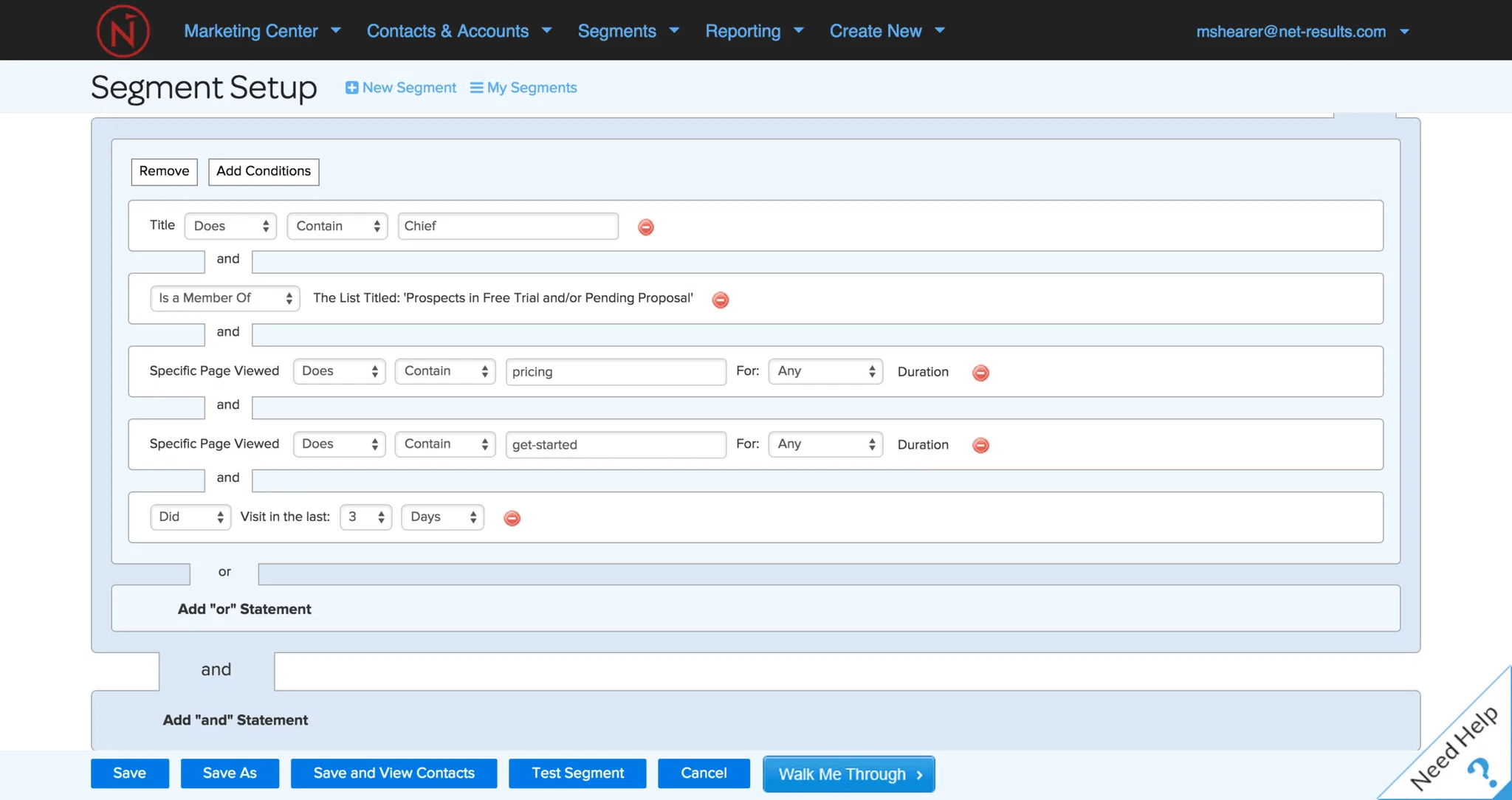Image resolution: width=1512 pixels, height=800 pixels.
Task: Click the My Segments list icon
Action: coord(477,88)
